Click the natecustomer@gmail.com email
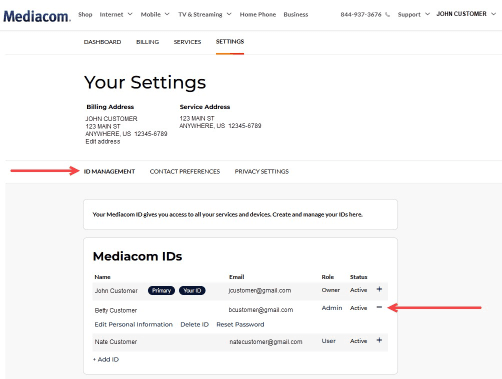This screenshot has height=379, width=502. tap(266, 342)
